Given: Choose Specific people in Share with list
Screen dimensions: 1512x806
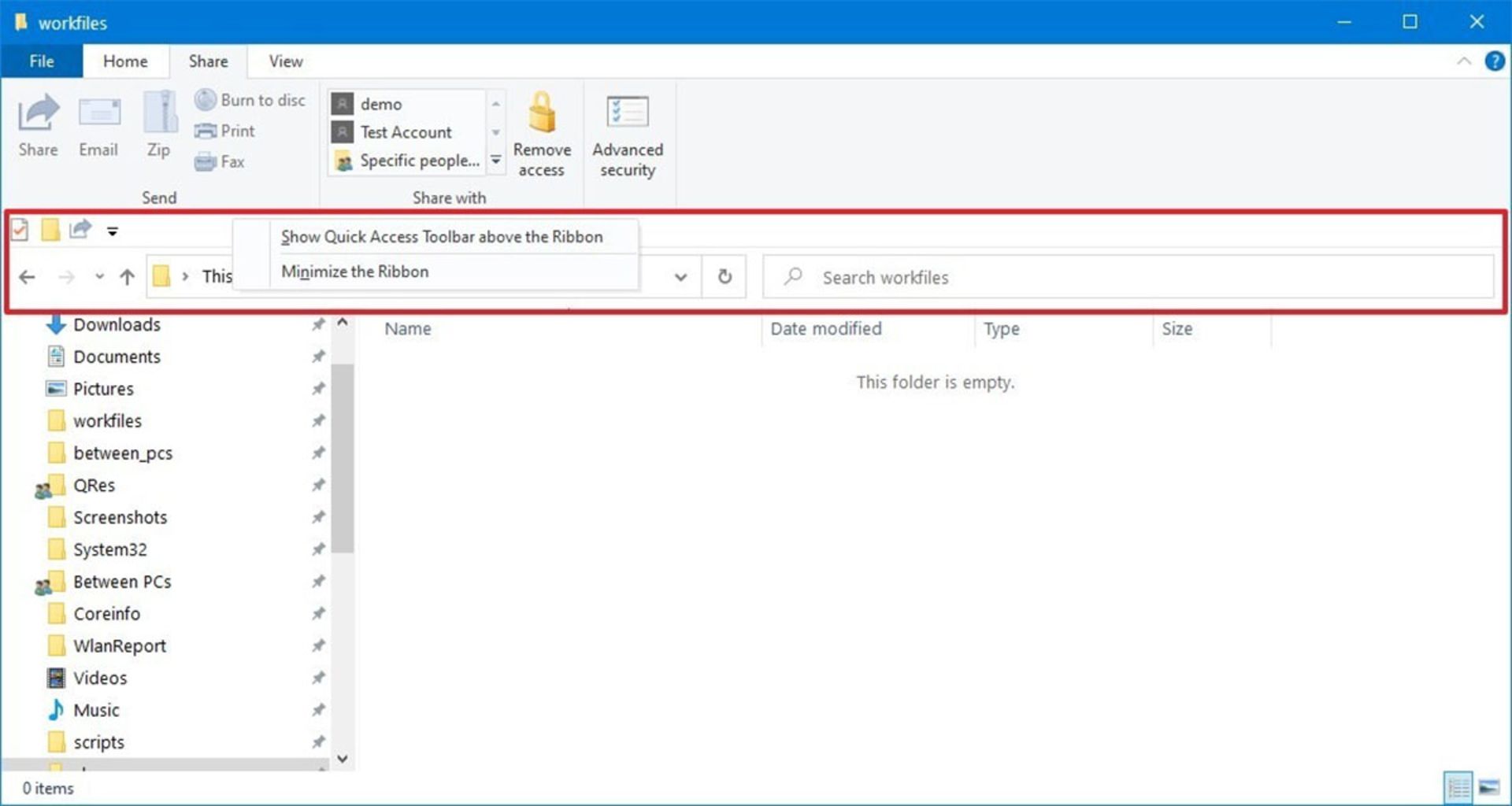Looking at the screenshot, I should 419,161.
